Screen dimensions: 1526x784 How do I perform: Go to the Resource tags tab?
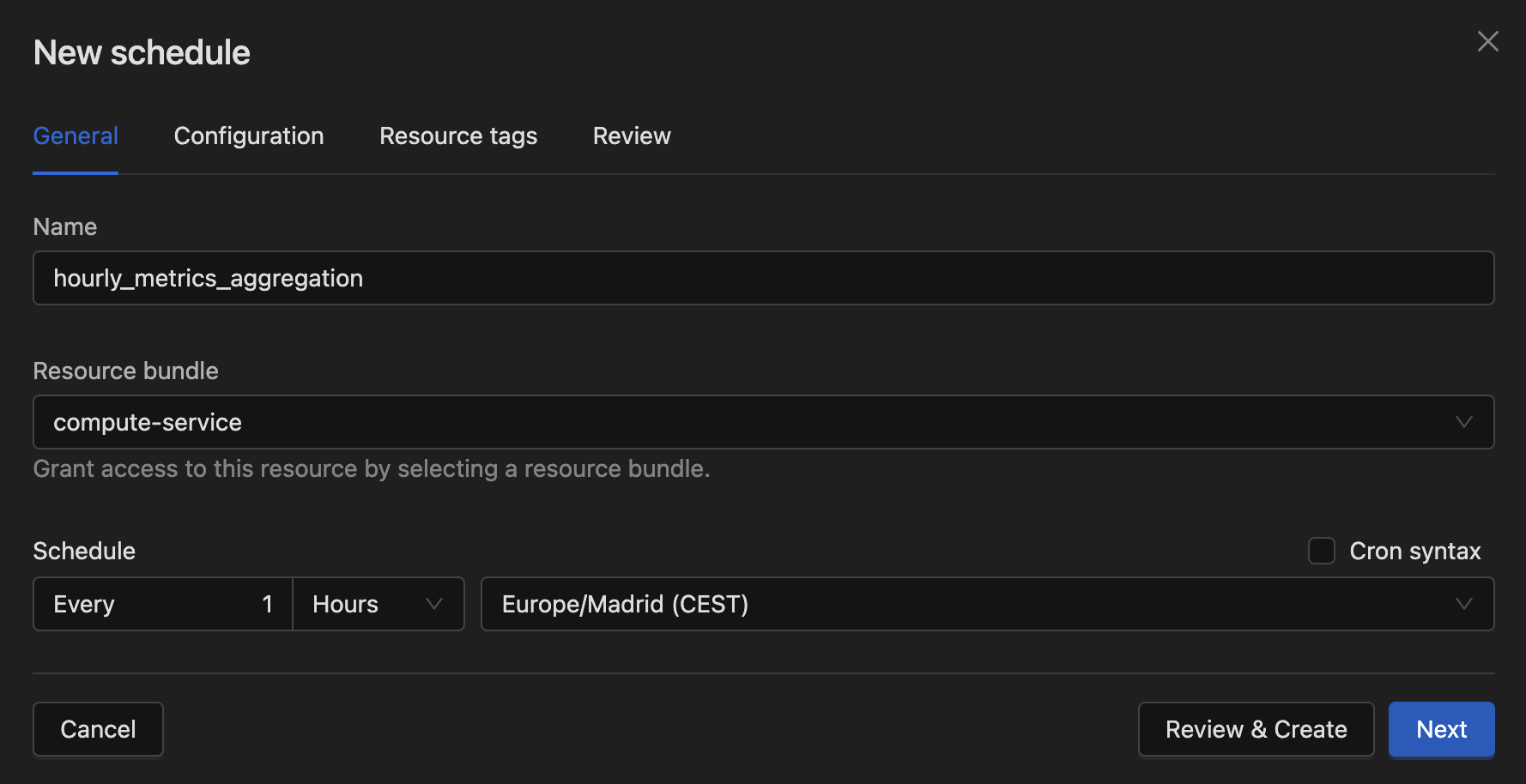[x=458, y=136]
